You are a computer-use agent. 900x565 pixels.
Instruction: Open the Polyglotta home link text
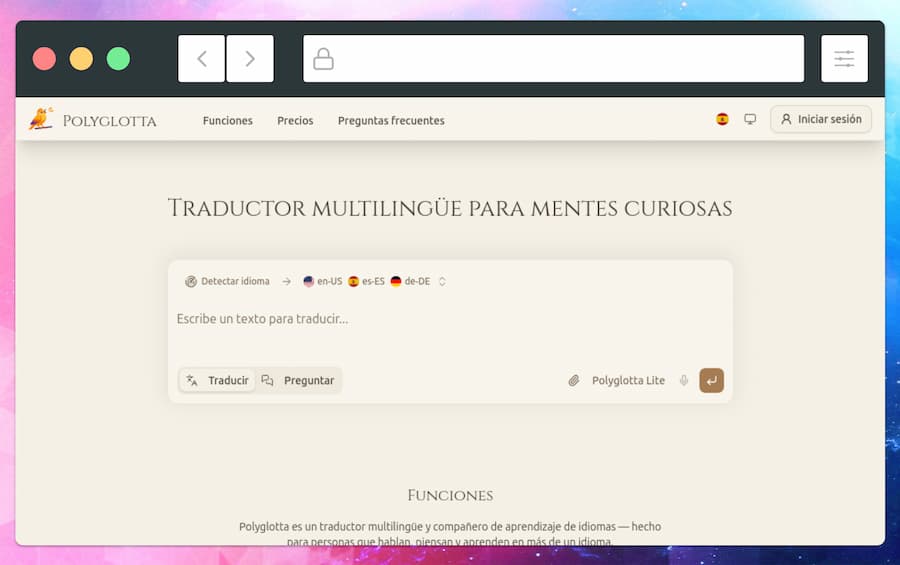tap(110, 121)
